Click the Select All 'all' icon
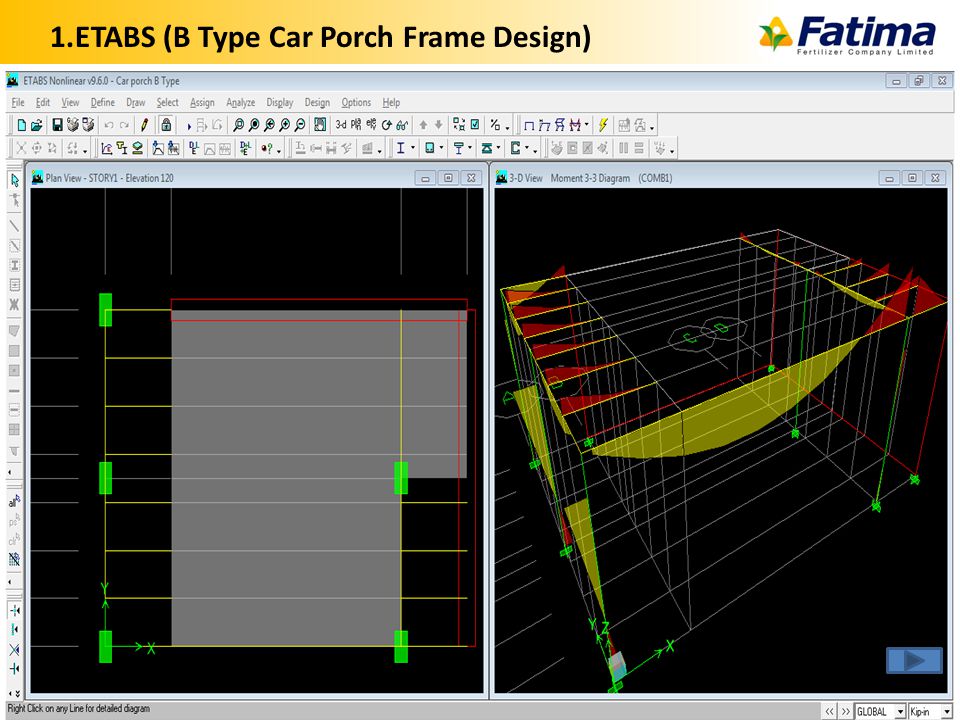This screenshot has height=720, width=960. 14,501
